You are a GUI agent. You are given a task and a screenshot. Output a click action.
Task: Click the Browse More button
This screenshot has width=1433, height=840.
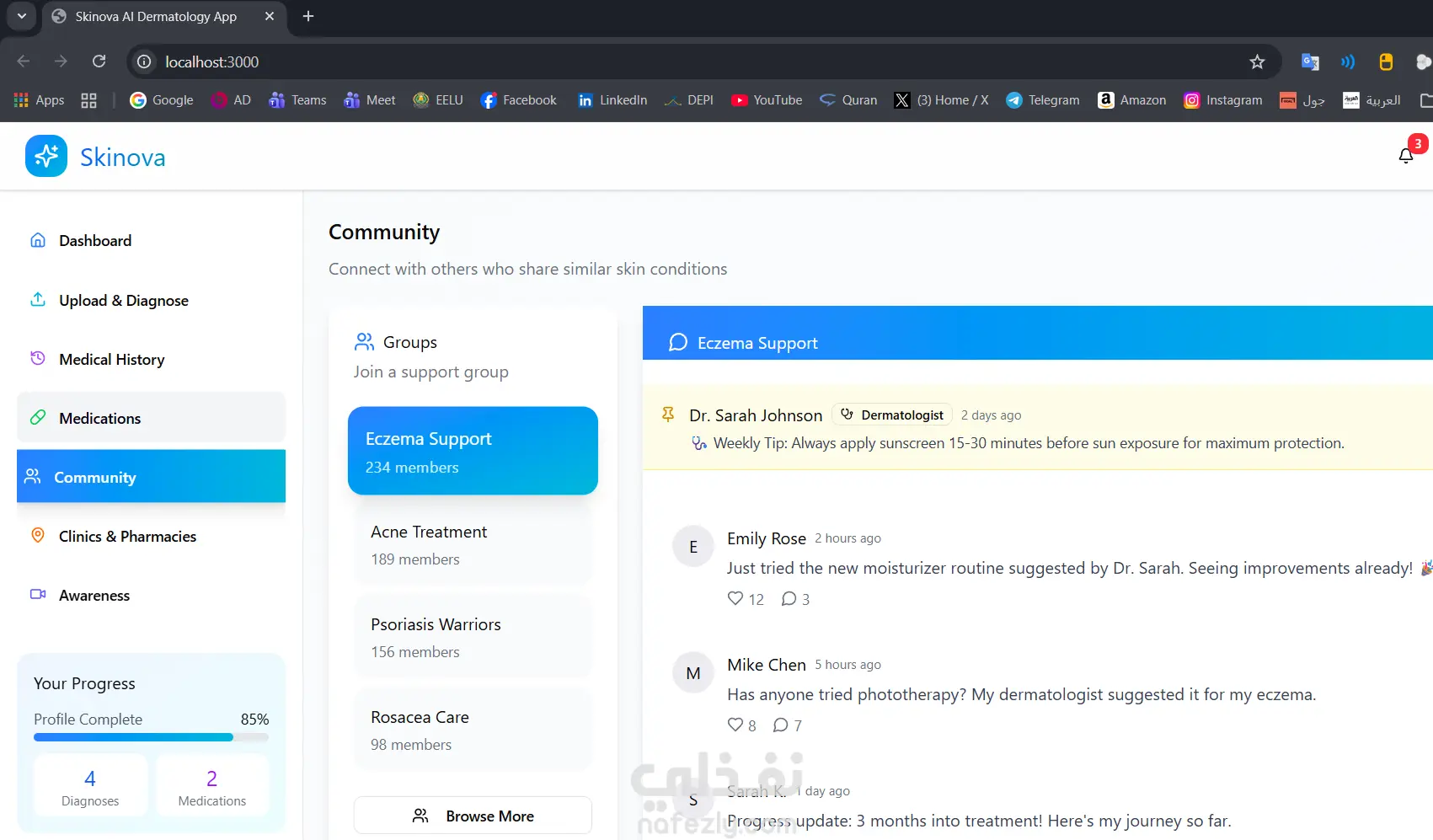473,816
